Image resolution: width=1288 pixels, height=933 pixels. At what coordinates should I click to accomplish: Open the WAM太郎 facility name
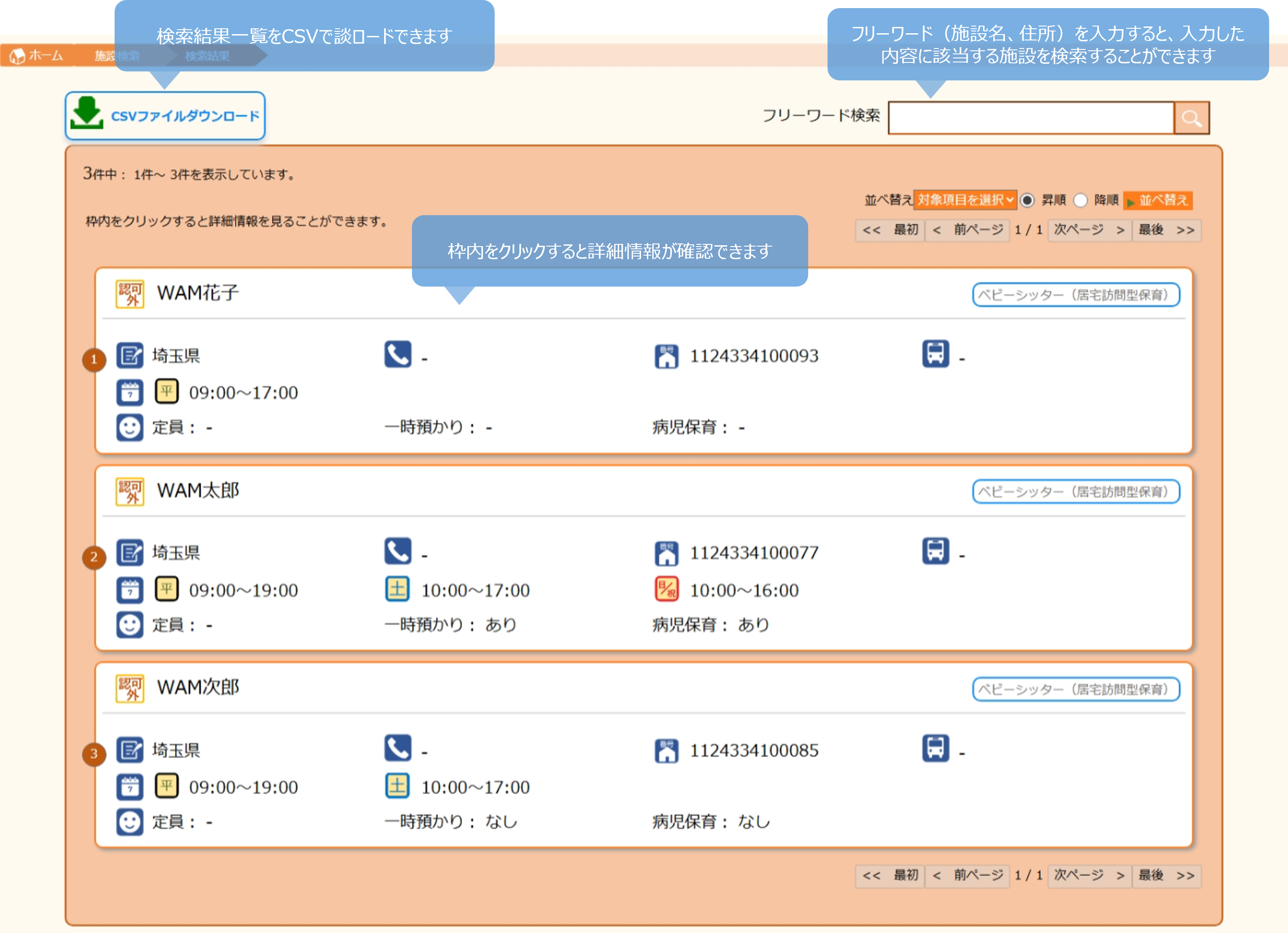click(198, 491)
